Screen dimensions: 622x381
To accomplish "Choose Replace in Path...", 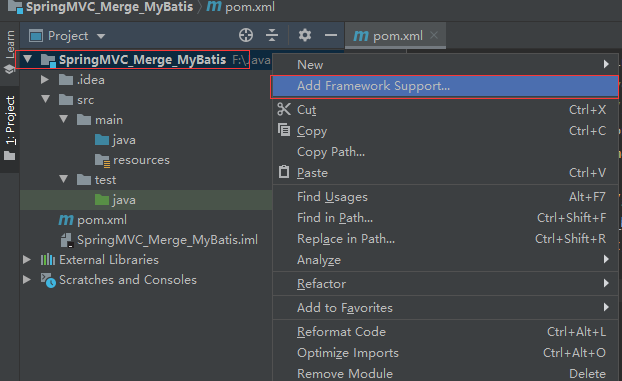I will 445,239.
